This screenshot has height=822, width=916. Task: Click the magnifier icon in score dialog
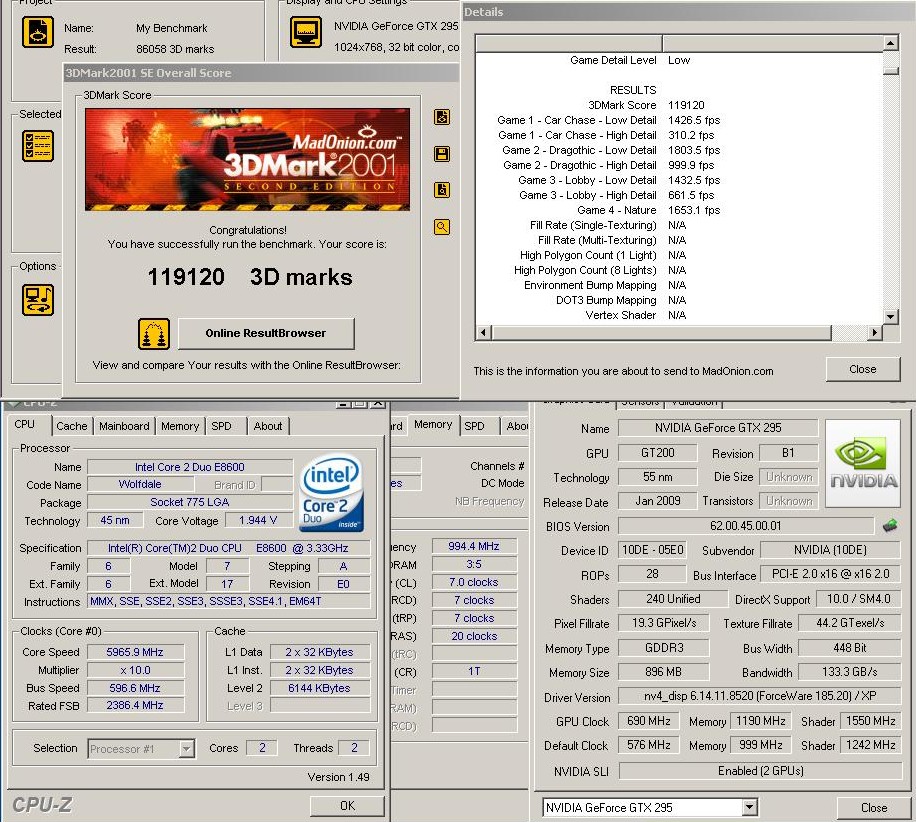tap(442, 227)
